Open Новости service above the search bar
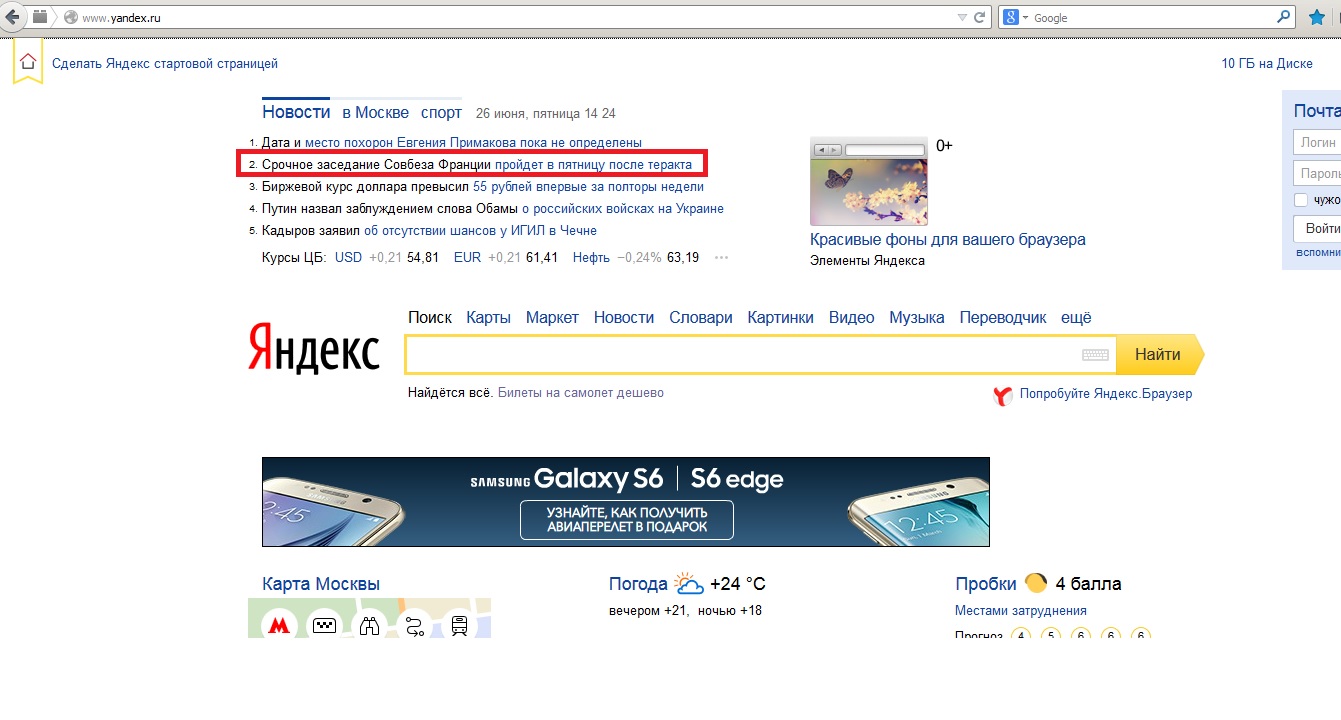Screen dimensions: 1341x720 point(624,317)
